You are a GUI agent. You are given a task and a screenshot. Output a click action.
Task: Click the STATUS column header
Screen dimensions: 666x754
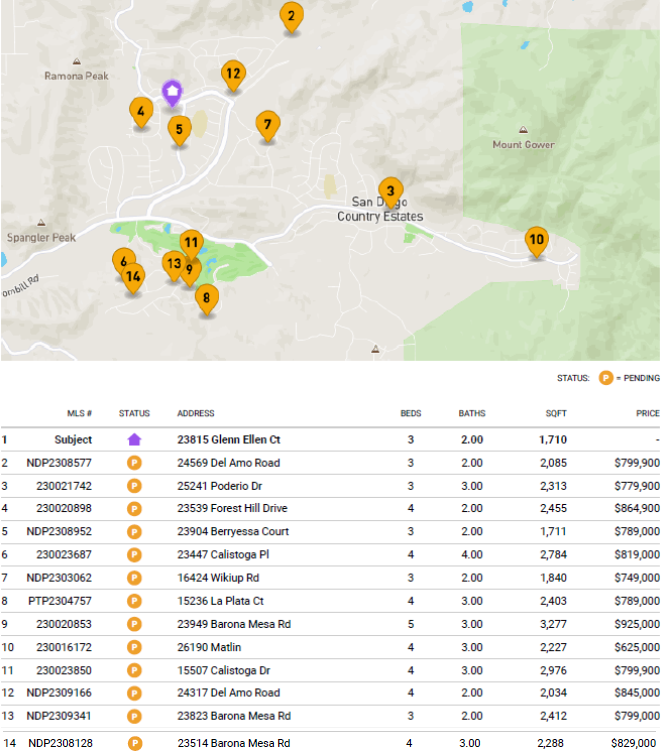134,413
